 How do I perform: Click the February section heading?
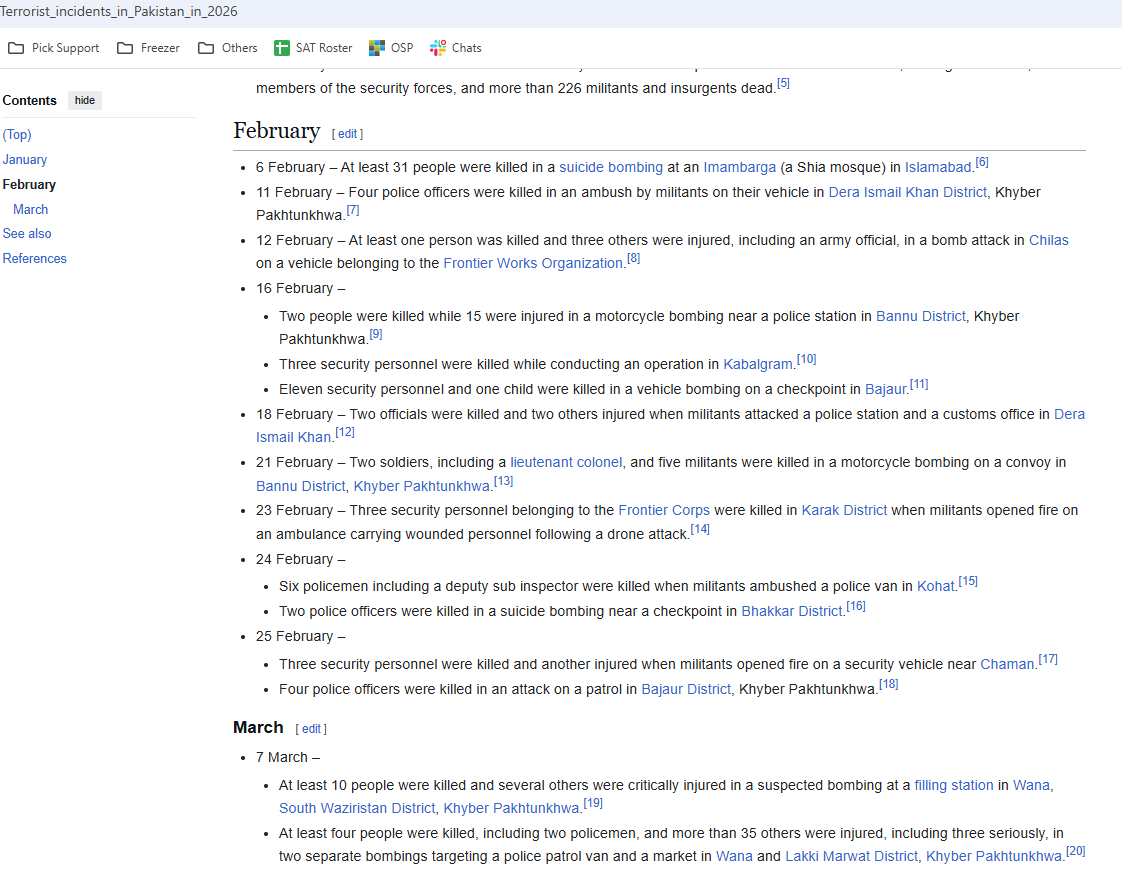(x=277, y=131)
